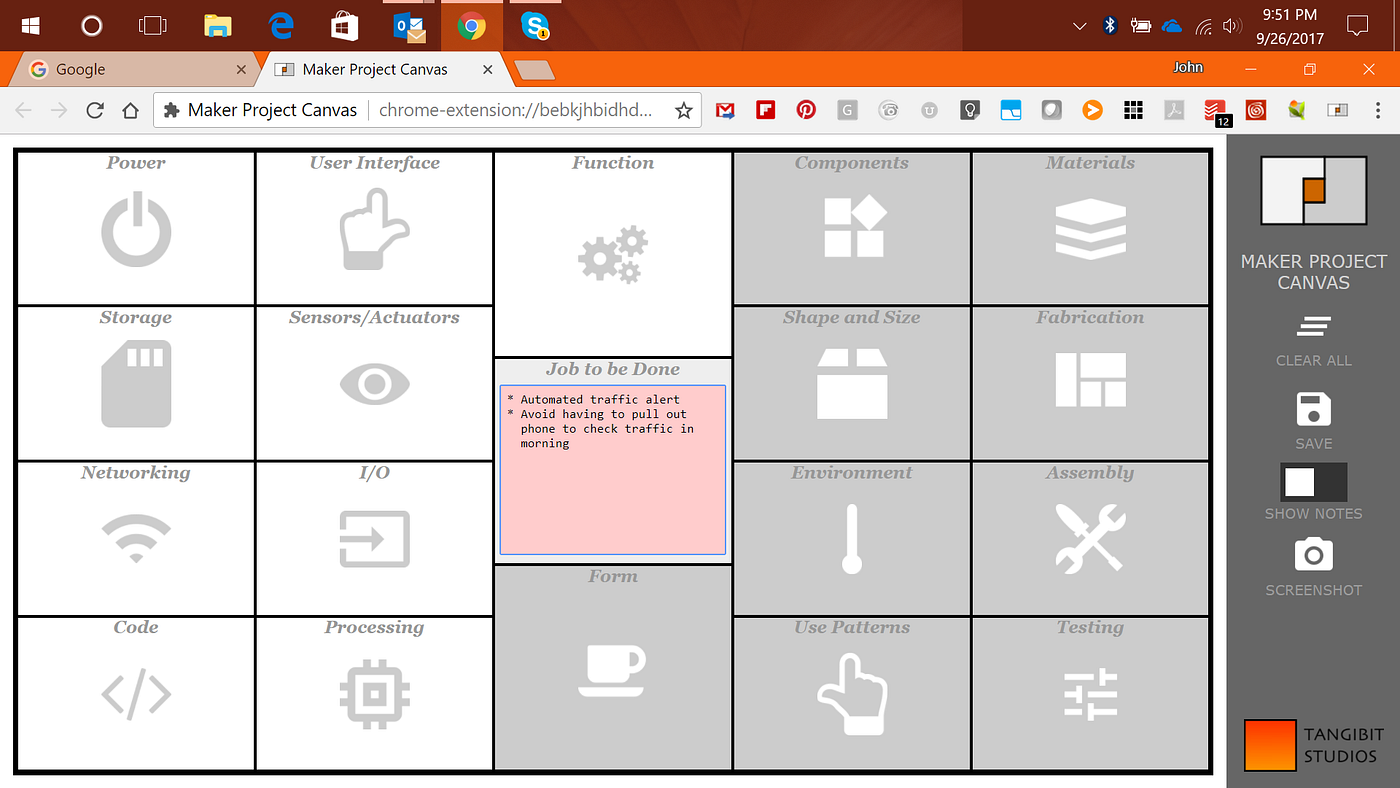
Task: Click Clear All in the sidebar
Action: (1313, 335)
